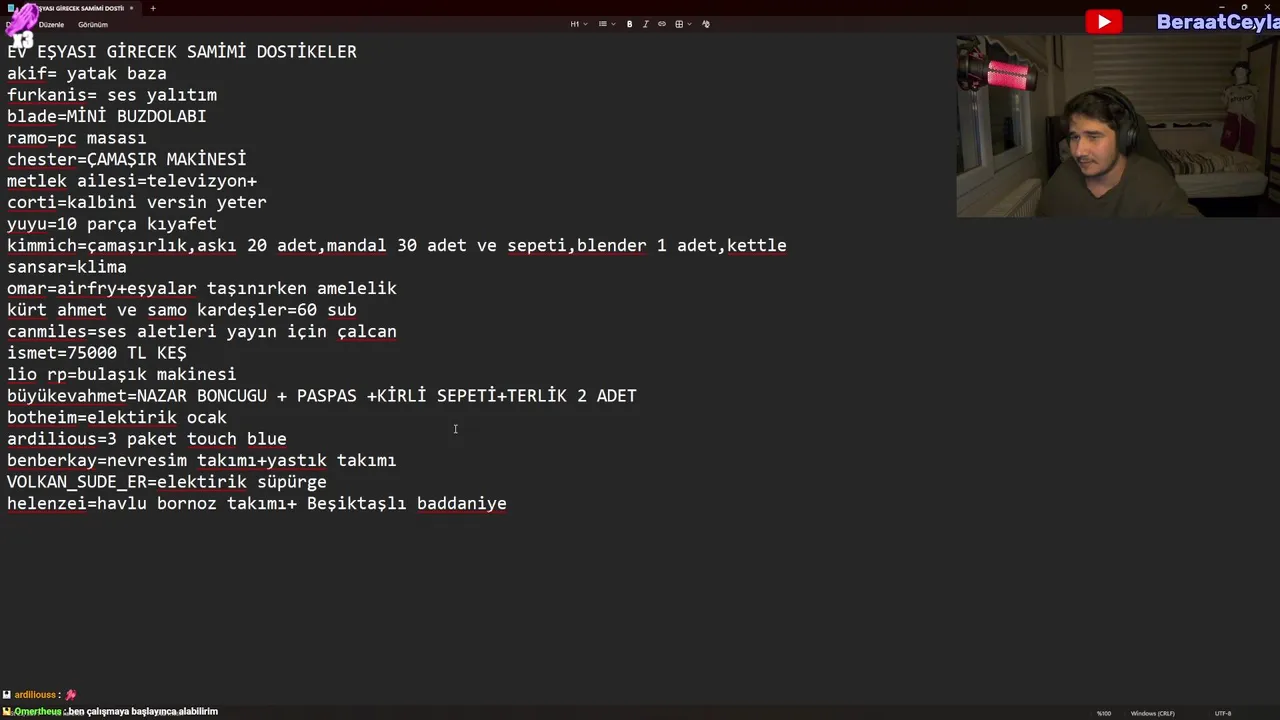Screen dimensions: 1280x720
Task: Close the current document tab
Action: [x=131, y=8]
